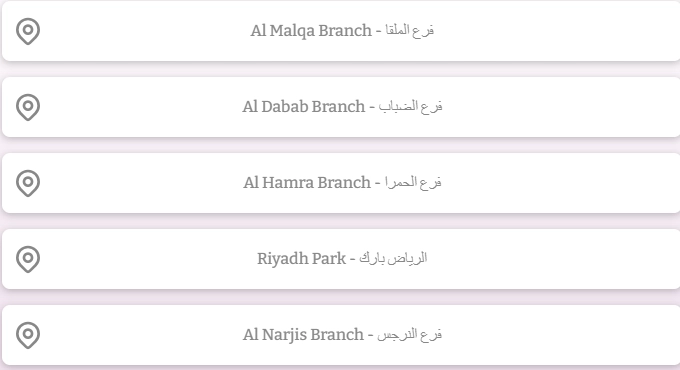Click the location pin beside Al Dabab Branch

point(28,107)
